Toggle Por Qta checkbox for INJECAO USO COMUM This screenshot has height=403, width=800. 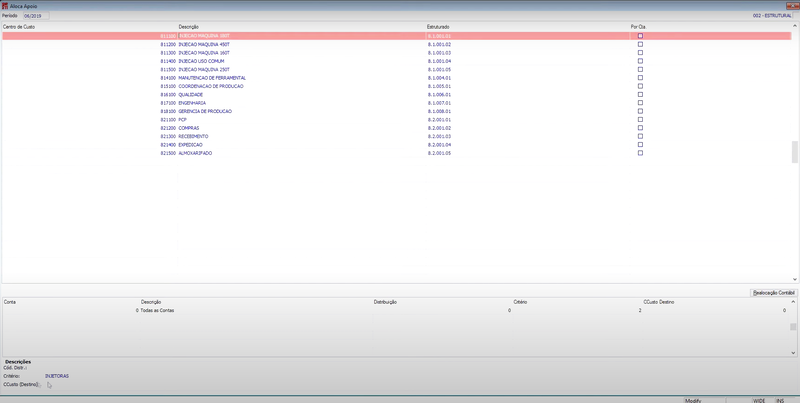[640, 61]
